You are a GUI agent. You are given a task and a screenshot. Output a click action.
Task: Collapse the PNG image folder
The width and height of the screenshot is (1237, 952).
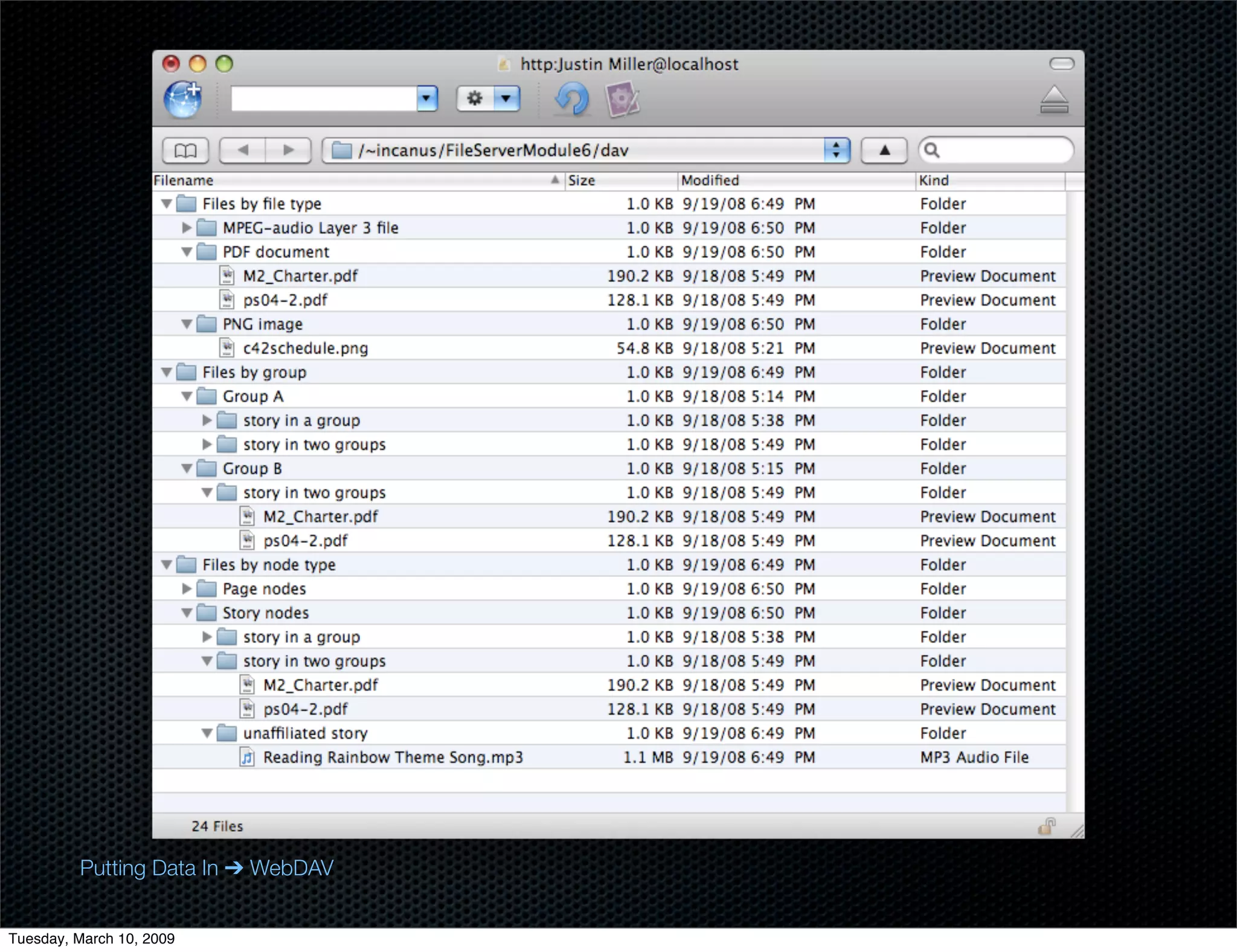(x=187, y=325)
